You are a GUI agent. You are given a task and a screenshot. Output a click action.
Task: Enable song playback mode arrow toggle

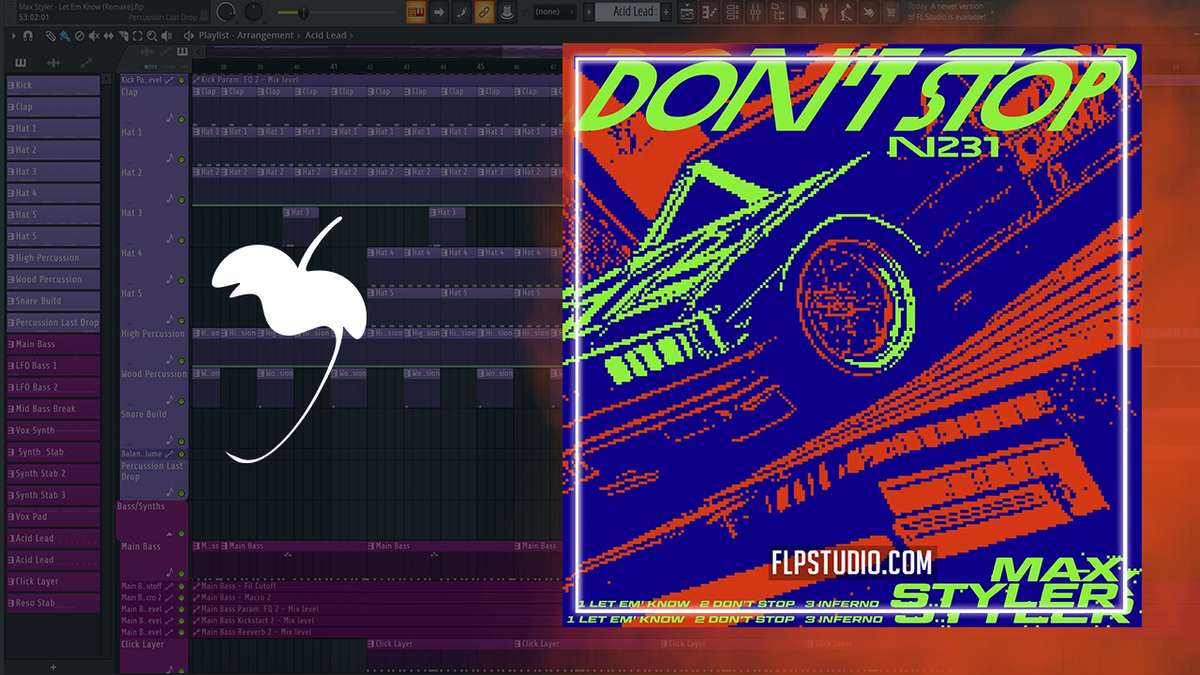[439, 11]
